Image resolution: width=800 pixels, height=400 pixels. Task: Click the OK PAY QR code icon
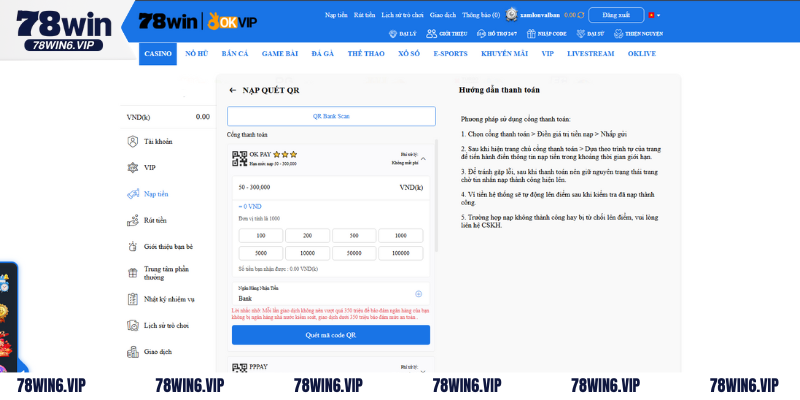240,159
